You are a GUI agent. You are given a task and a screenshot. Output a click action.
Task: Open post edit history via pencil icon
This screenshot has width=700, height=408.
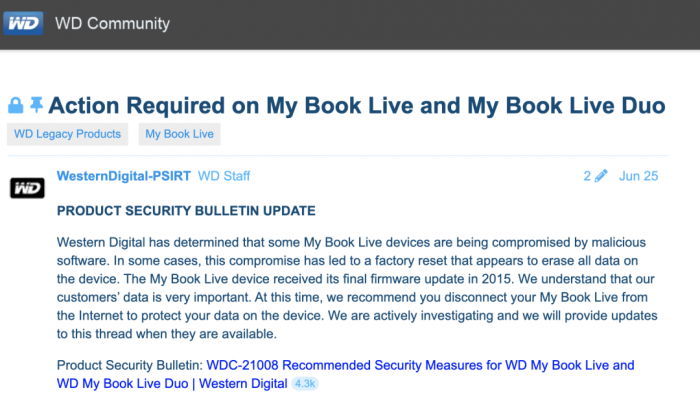pyautogui.click(x=601, y=176)
